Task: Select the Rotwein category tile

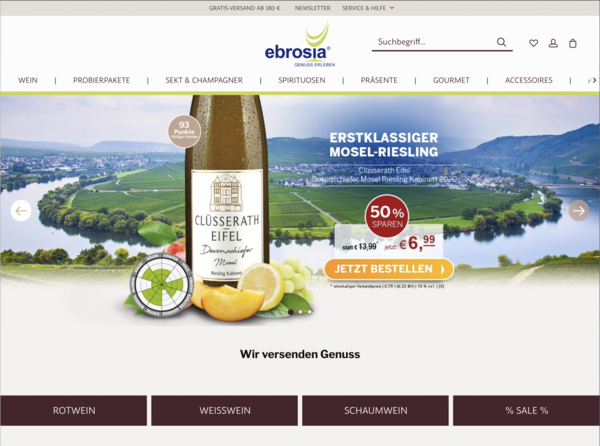Action: 73,410
